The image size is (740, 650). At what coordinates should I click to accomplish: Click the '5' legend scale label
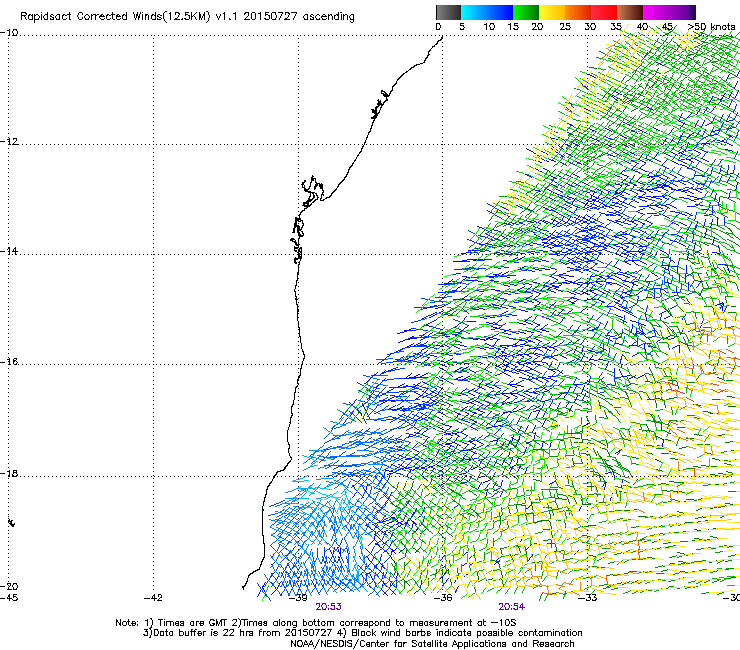click(x=462, y=27)
